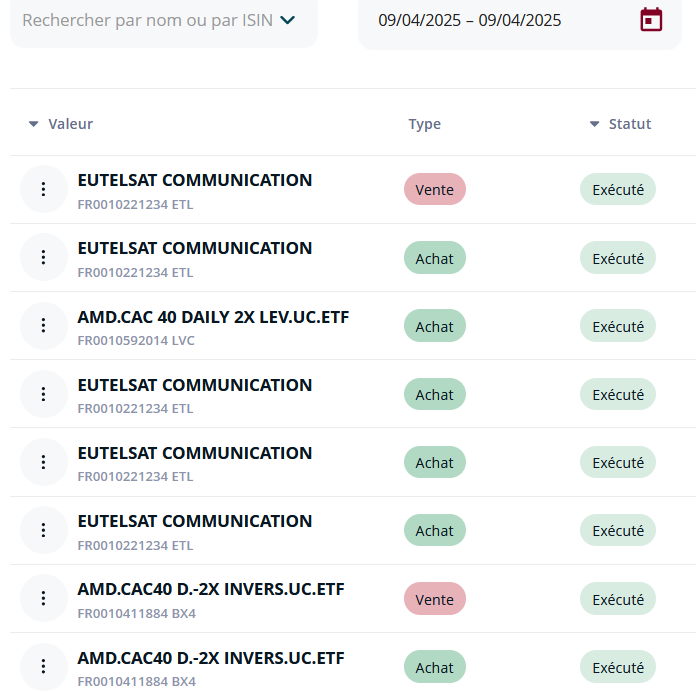Open three-dot menu of fifth Eutelsat Communication row
696x694 pixels.
coord(44,462)
